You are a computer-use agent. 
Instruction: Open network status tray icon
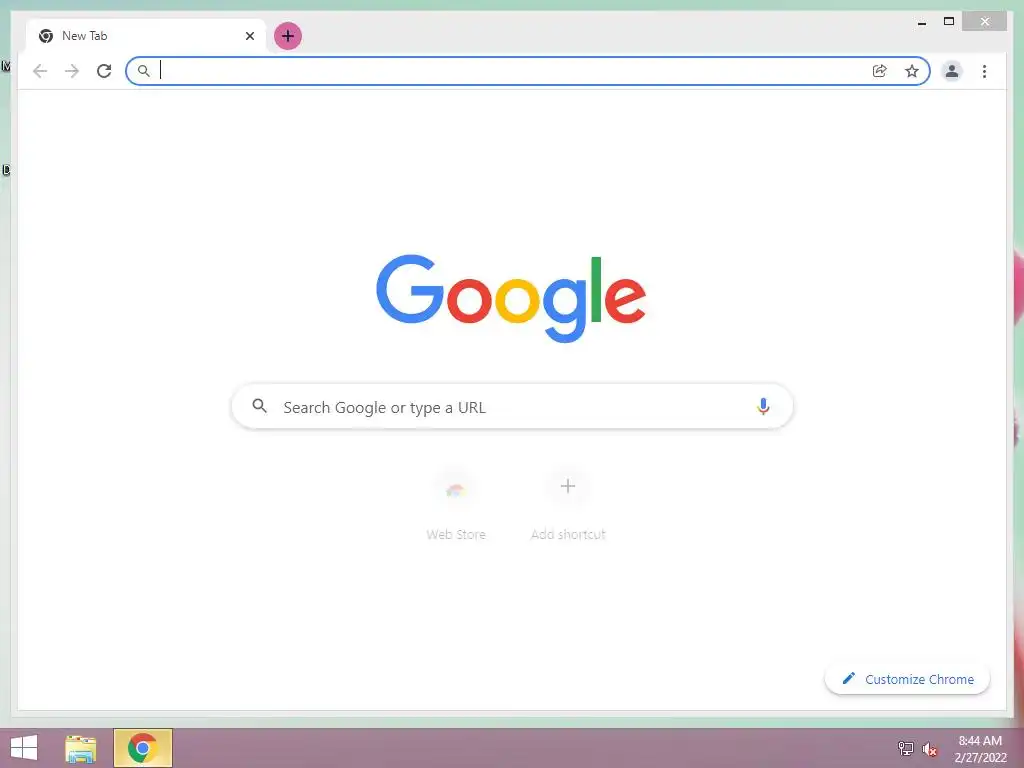point(905,748)
